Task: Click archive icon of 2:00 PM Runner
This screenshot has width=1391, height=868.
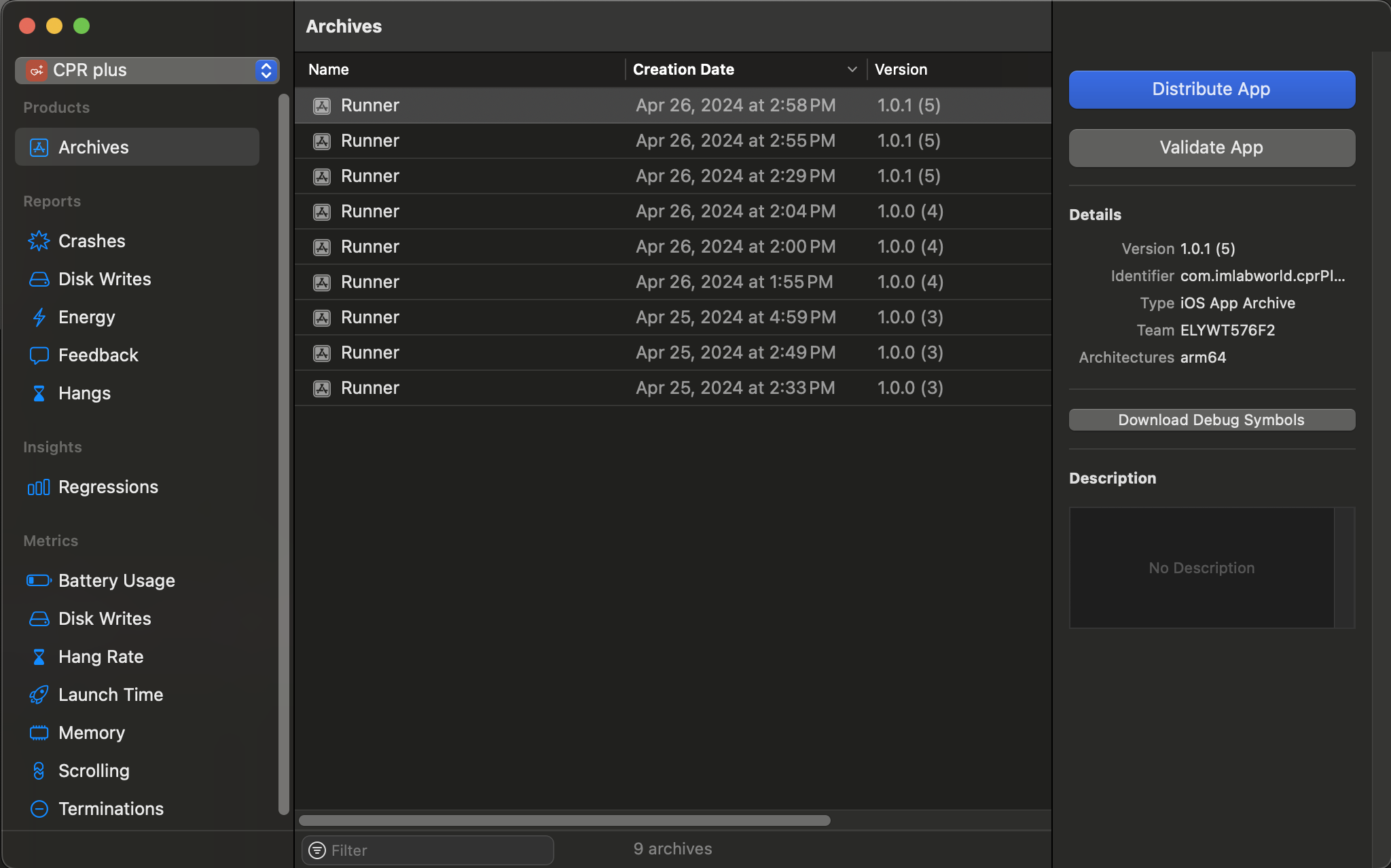Action: pos(322,247)
